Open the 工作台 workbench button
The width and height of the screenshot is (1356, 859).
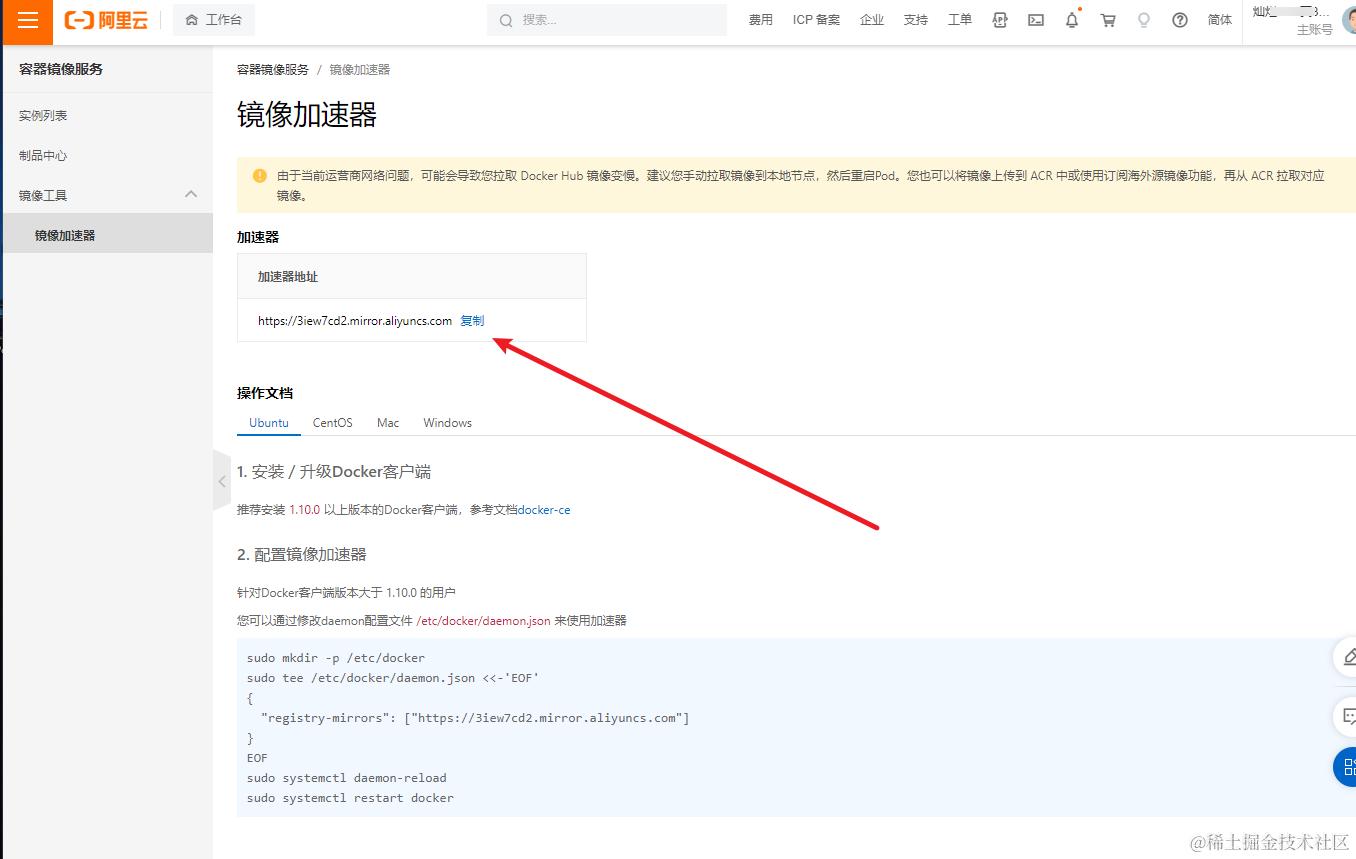214,20
